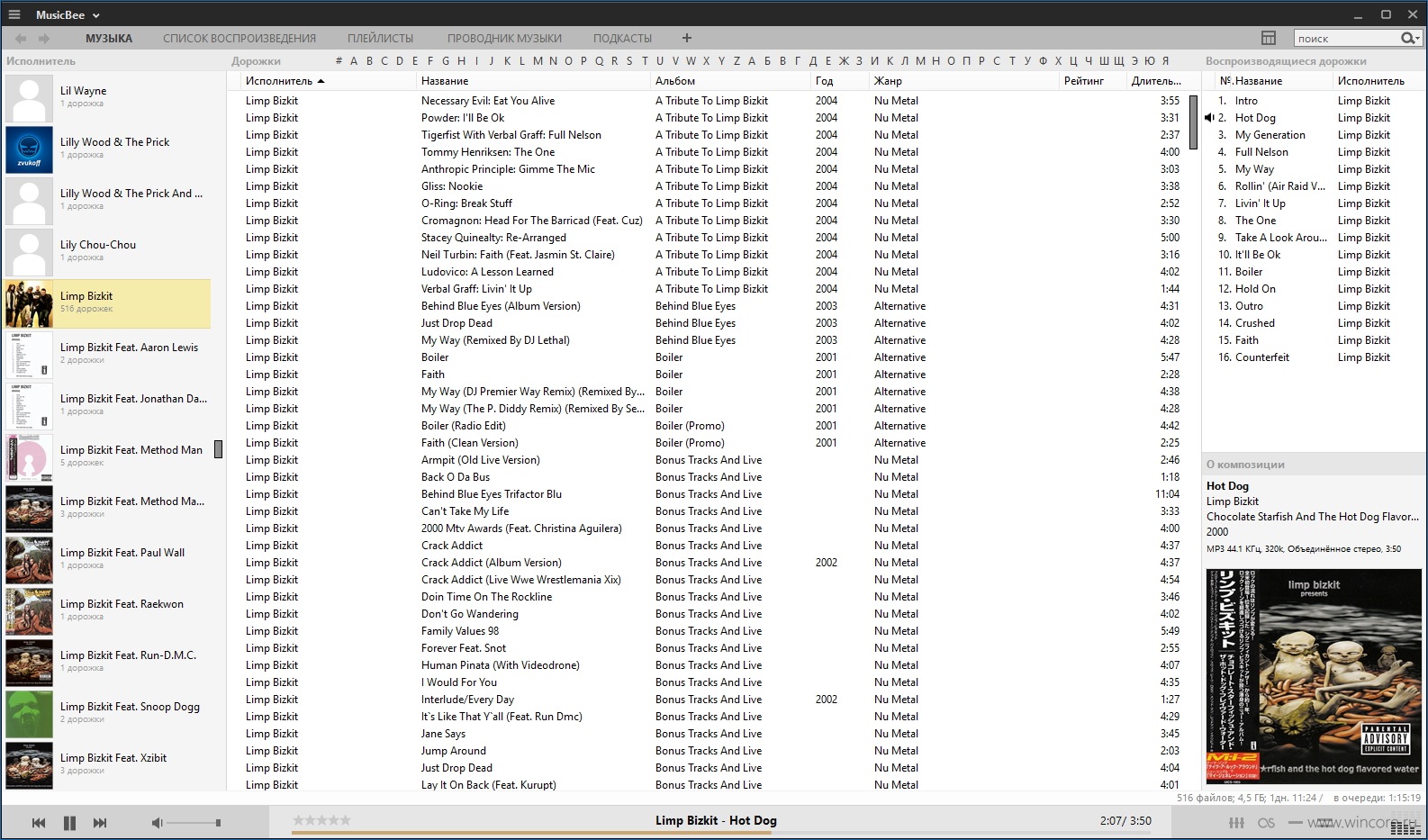Sort by the Название column header
Image resolution: width=1428 pixels, height=840 pixels.
[445, 81]
